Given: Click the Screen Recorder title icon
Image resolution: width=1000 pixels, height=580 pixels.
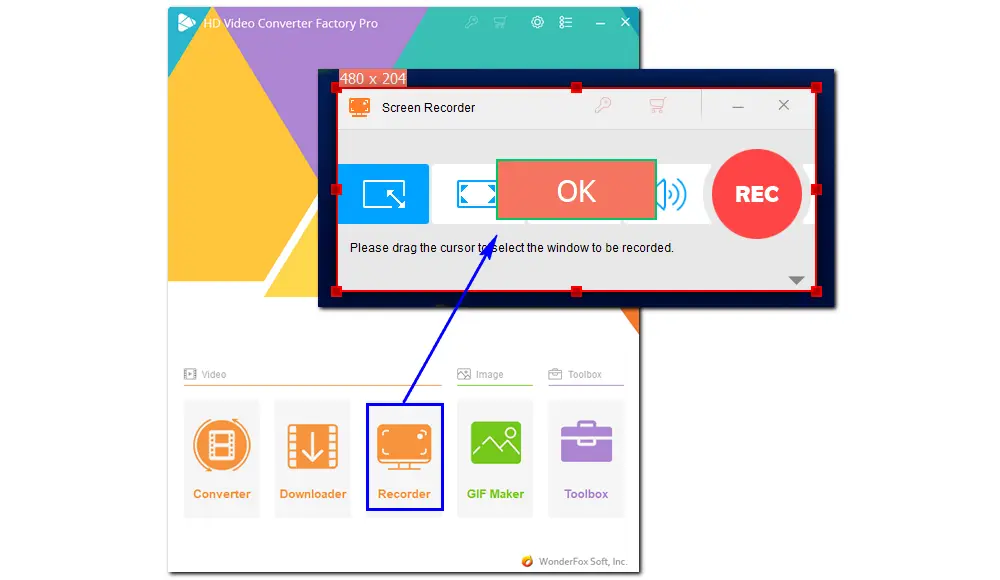Looking at the screenshot, I should coord(360,107).
